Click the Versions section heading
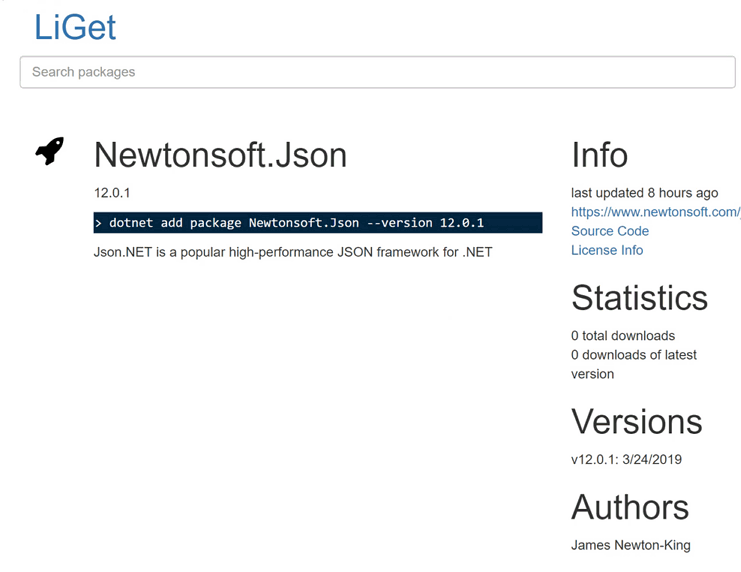Viewport: 741px width, 572px height. (637, 422)
